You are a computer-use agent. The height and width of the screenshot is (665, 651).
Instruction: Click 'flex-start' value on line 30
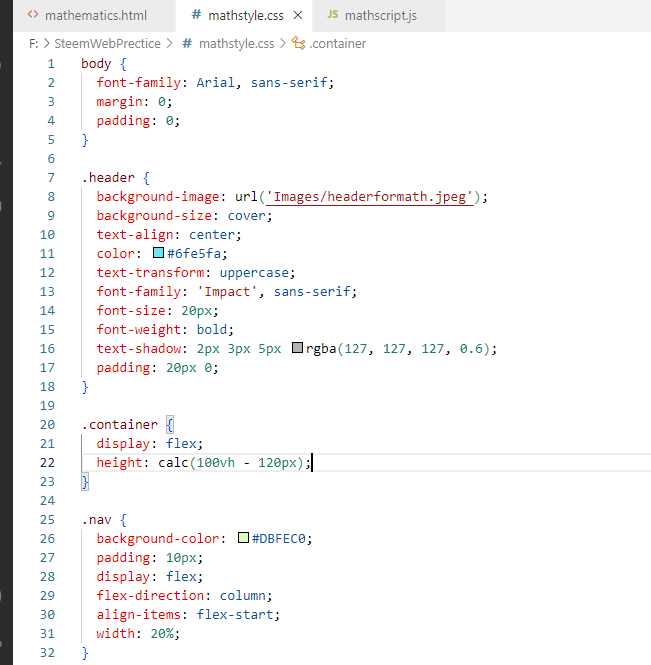tap(235, 615)
